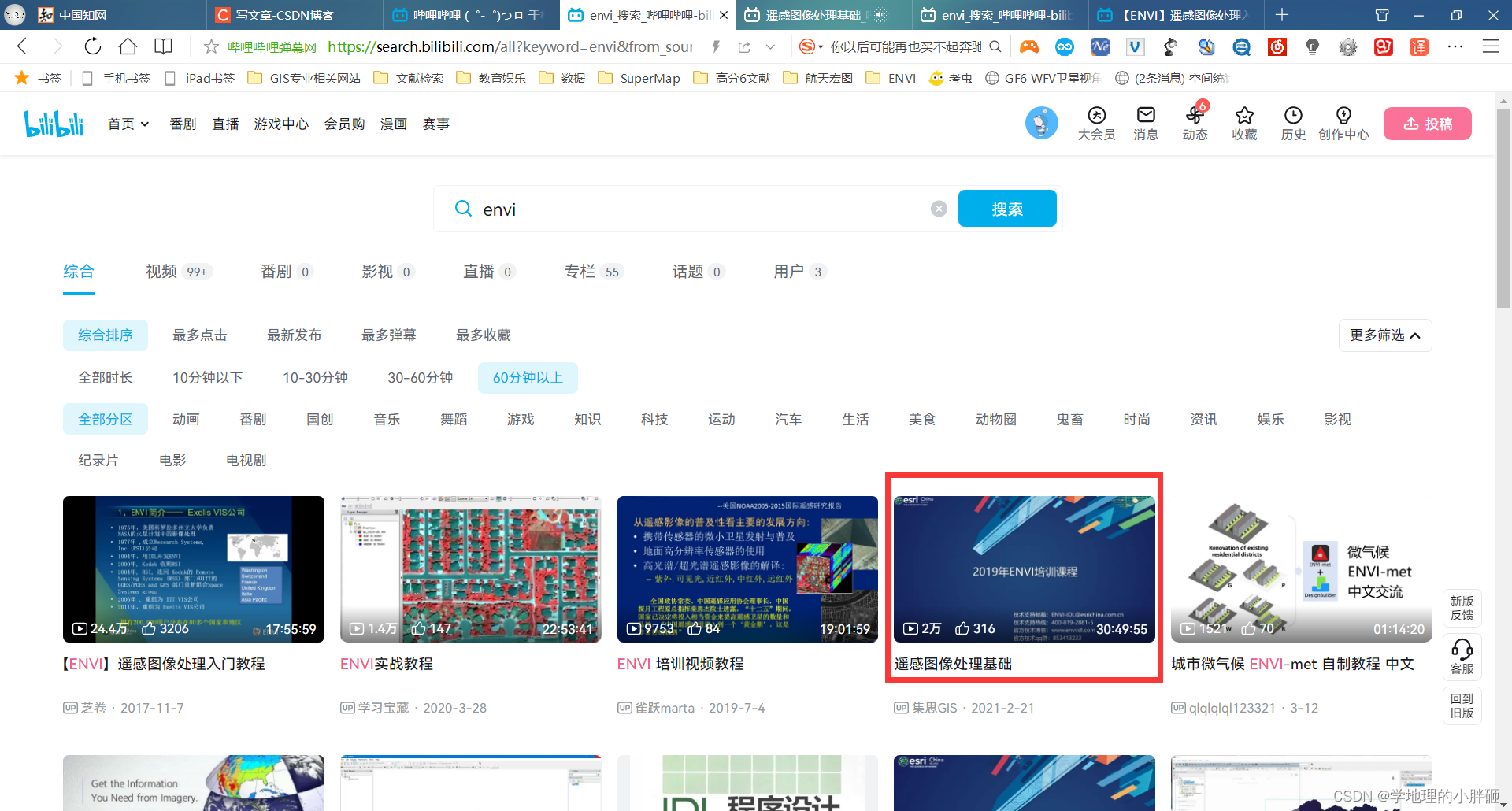Image resolution: width=1512 pixels, height=811 pixels.
Task: Sort by 最多收藏
Action: click(484, 335)
